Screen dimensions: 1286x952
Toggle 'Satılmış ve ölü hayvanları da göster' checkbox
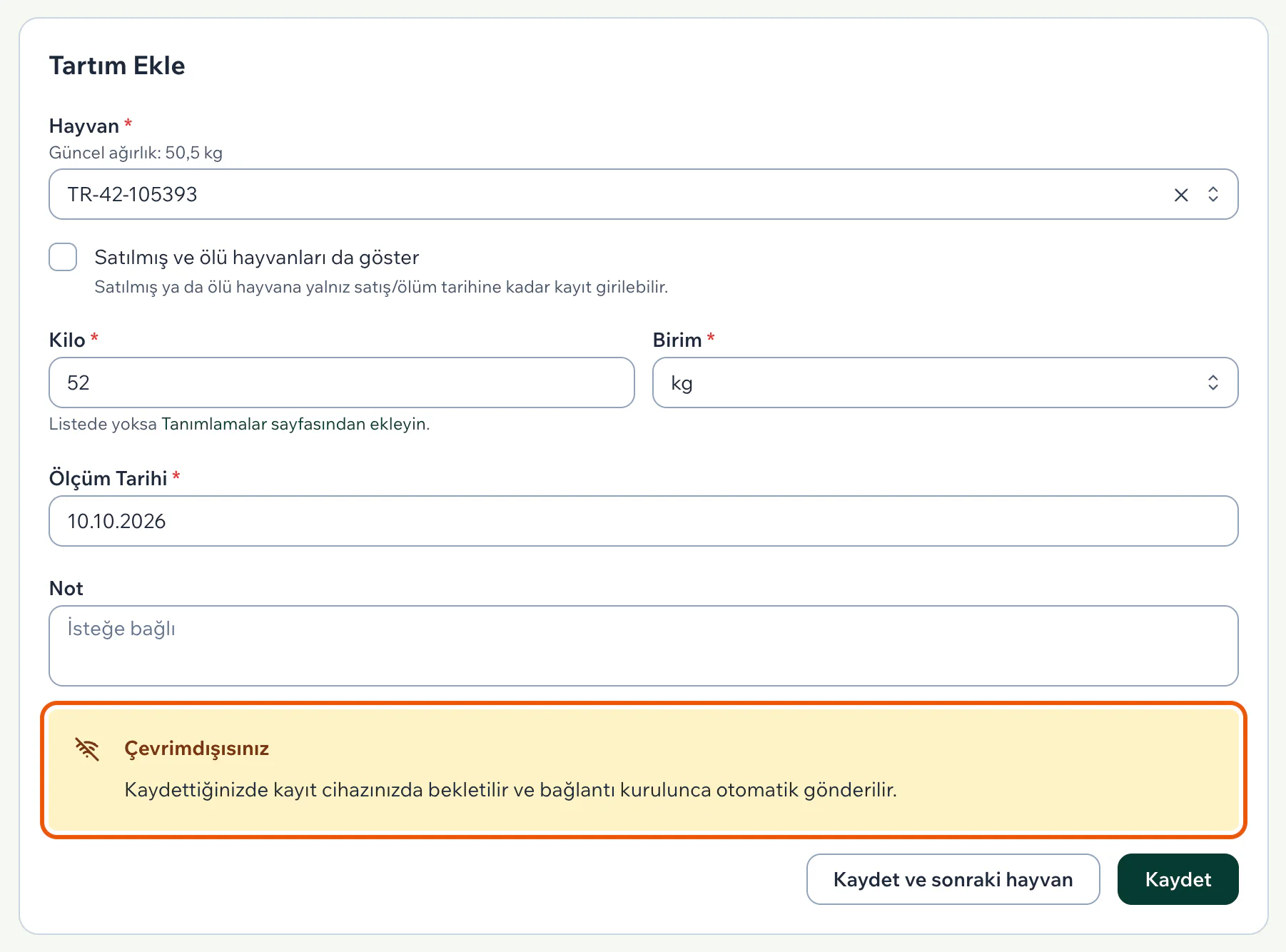tap(63, 257)
